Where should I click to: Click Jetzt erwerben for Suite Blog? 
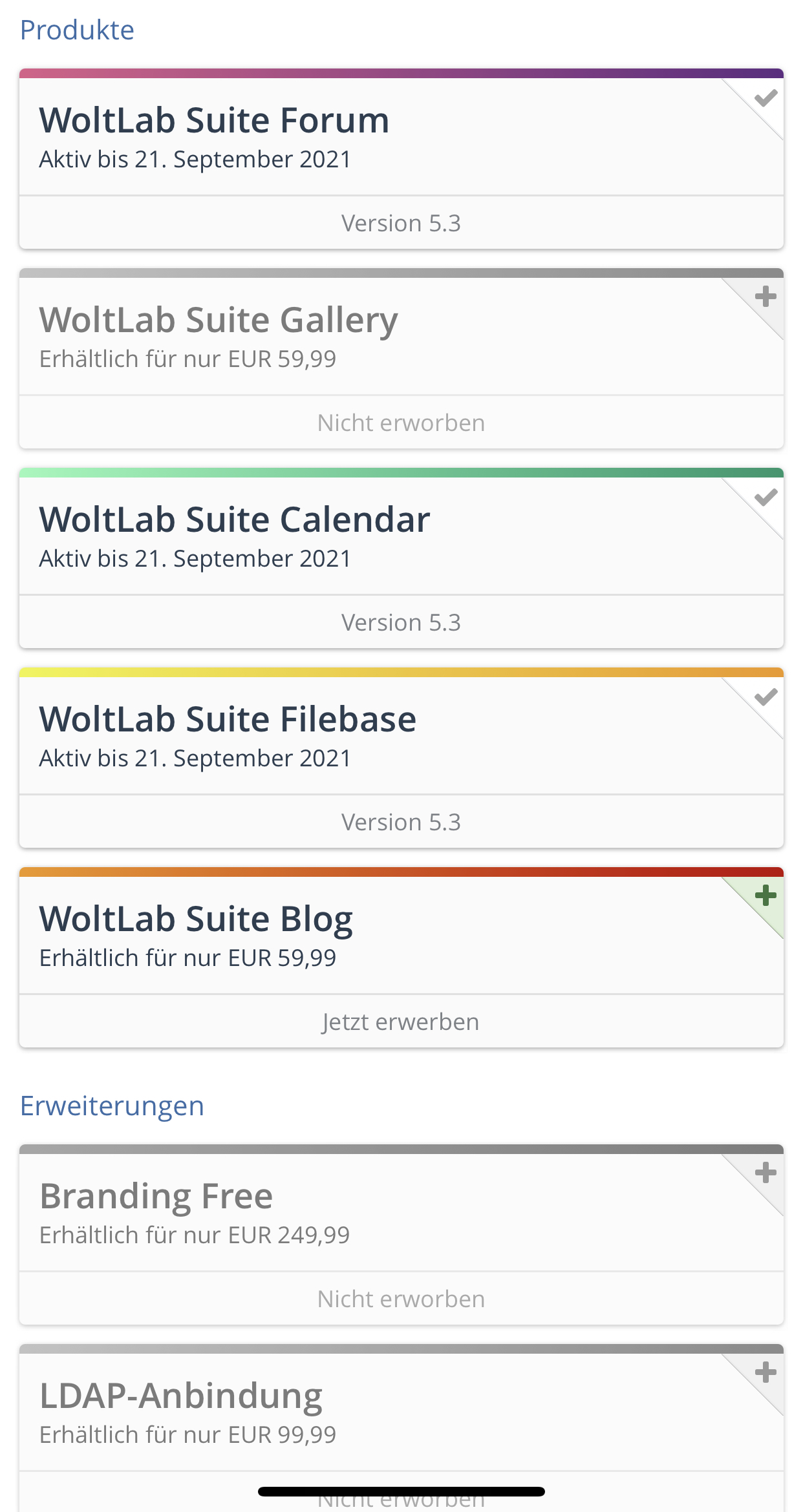tap(401, 1022)
